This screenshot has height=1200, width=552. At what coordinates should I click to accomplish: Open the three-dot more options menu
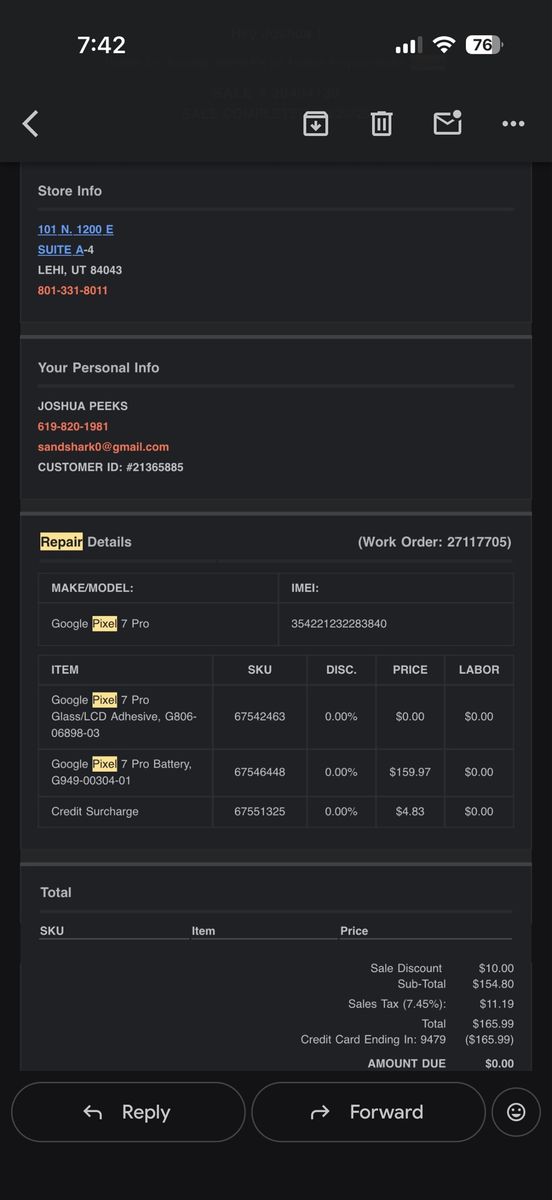coord(513,124)
